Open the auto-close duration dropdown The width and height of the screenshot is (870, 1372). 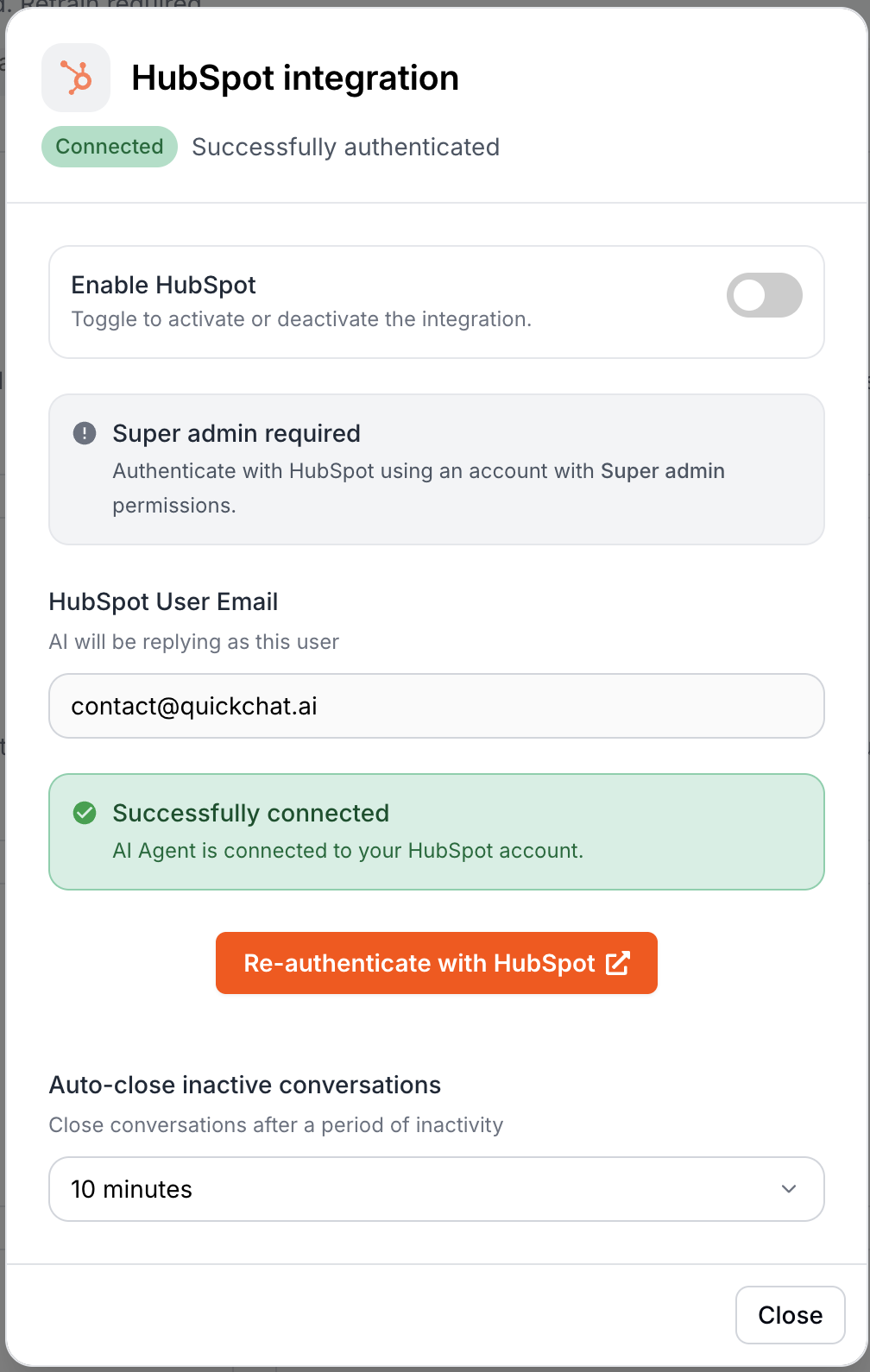coord(437,1189)
